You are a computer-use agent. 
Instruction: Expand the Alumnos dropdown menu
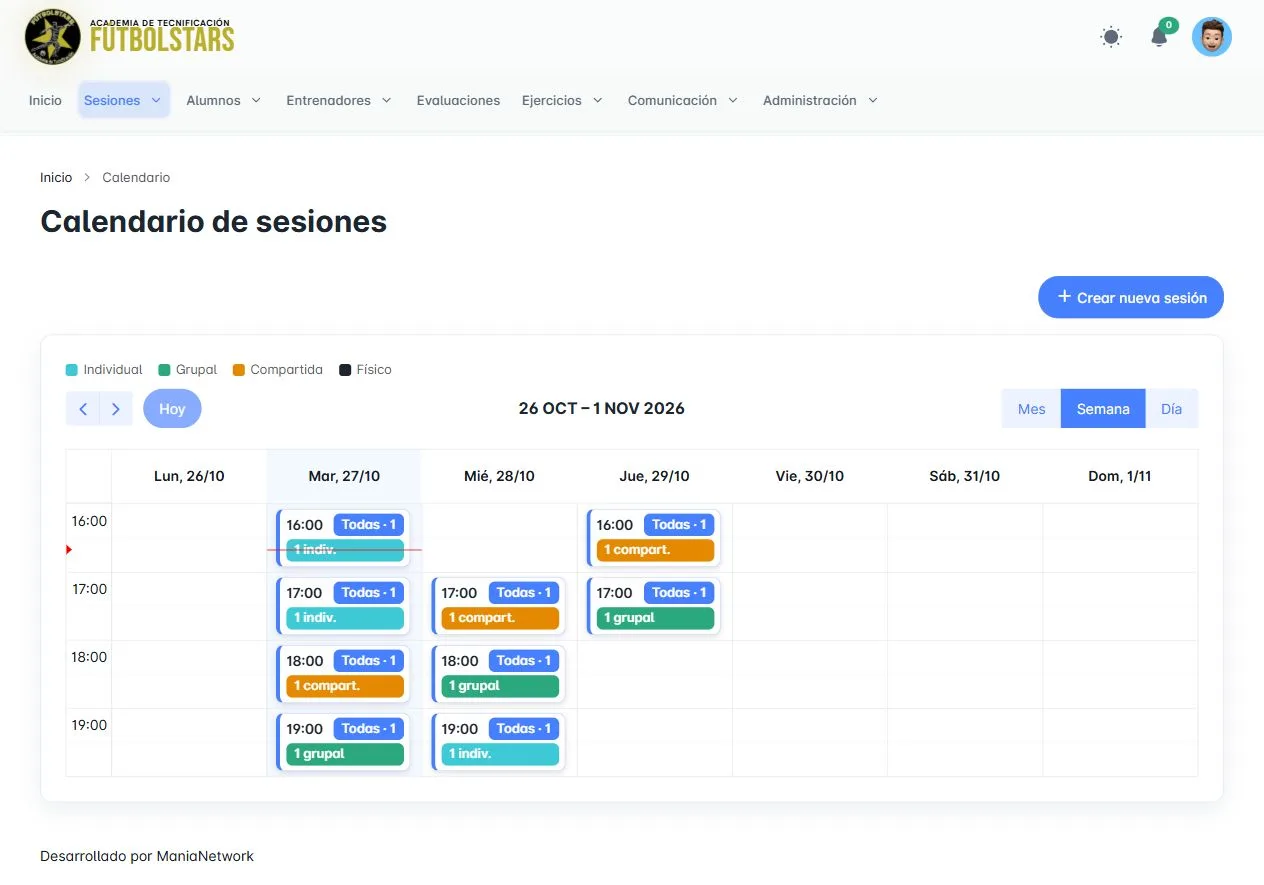(224, 100)
